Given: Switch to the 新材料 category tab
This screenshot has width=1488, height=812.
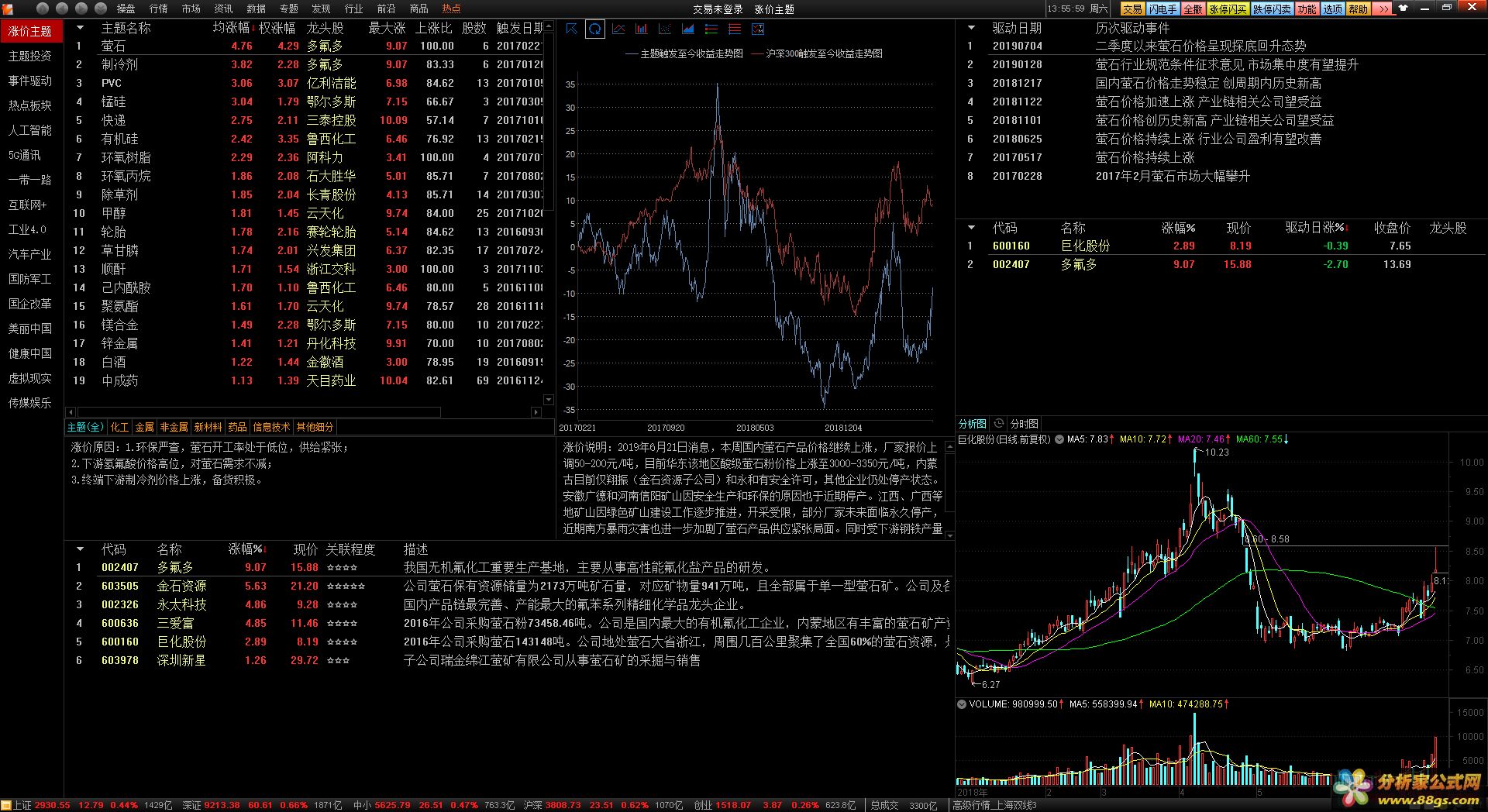Looking at the screenshot, I should tap(208, 427).
